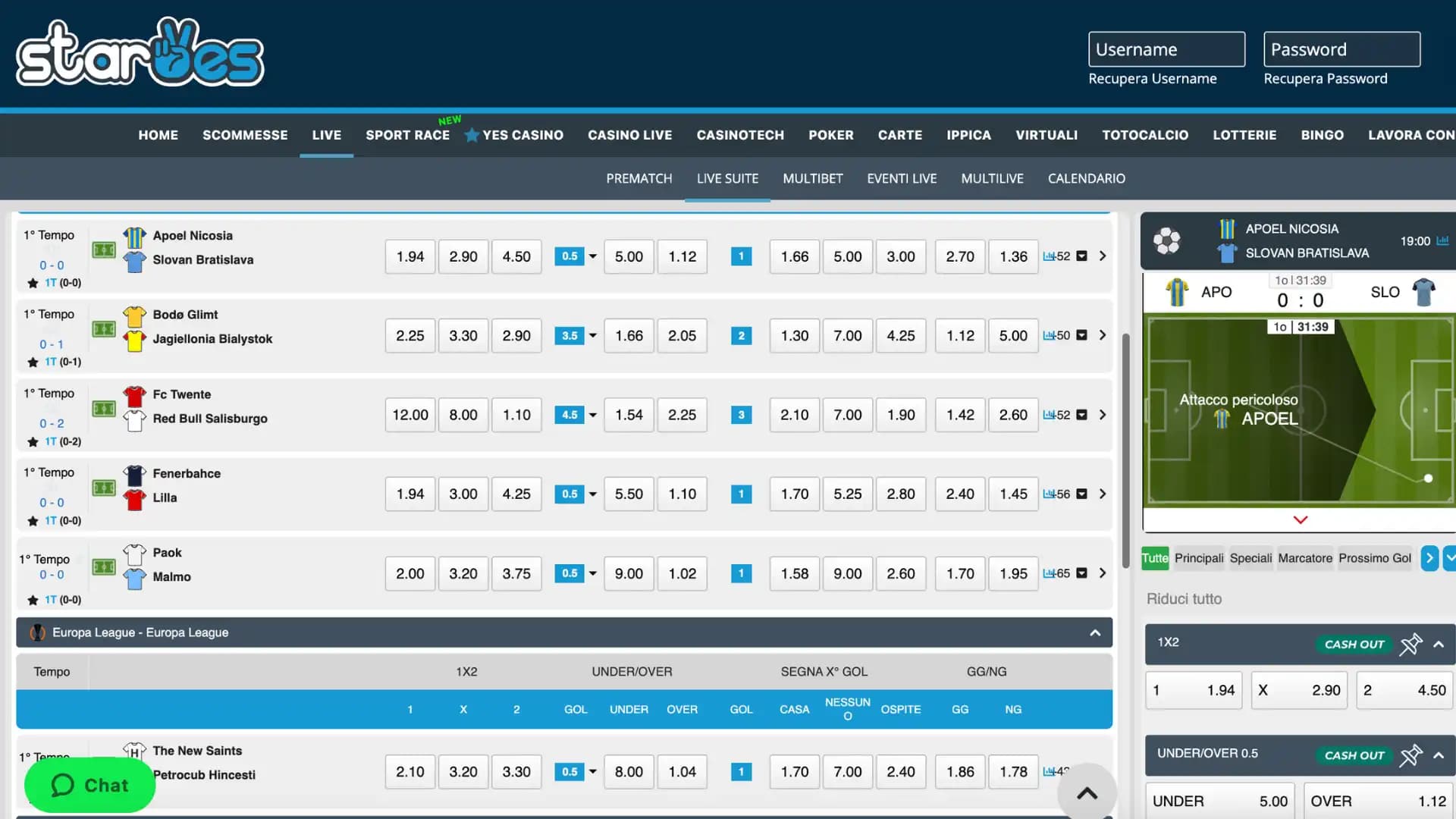Image resolution: width=1456 pixels, height=819 pixels.
Task: Open the POKER menu item
Action: pos(831,135)
